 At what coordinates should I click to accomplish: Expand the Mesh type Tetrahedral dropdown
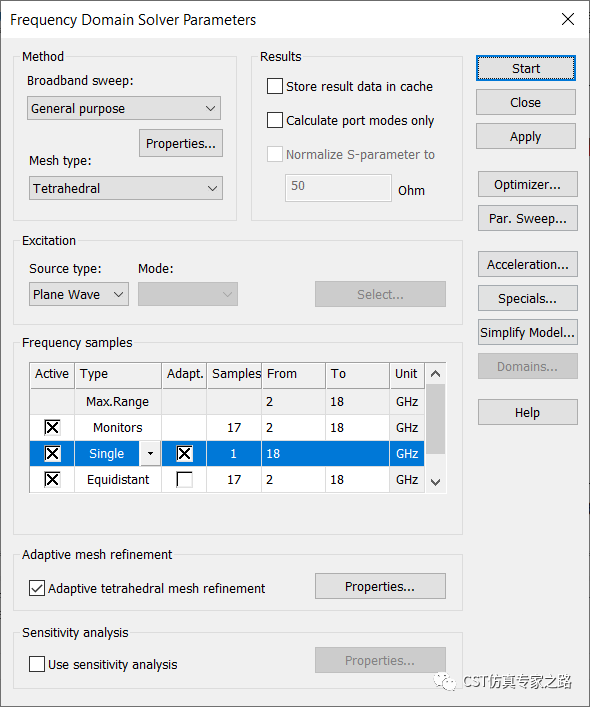pos(126,188)
